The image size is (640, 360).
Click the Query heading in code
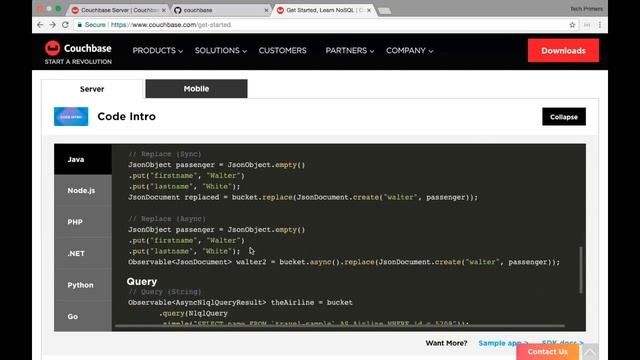(x=142, y=281)
